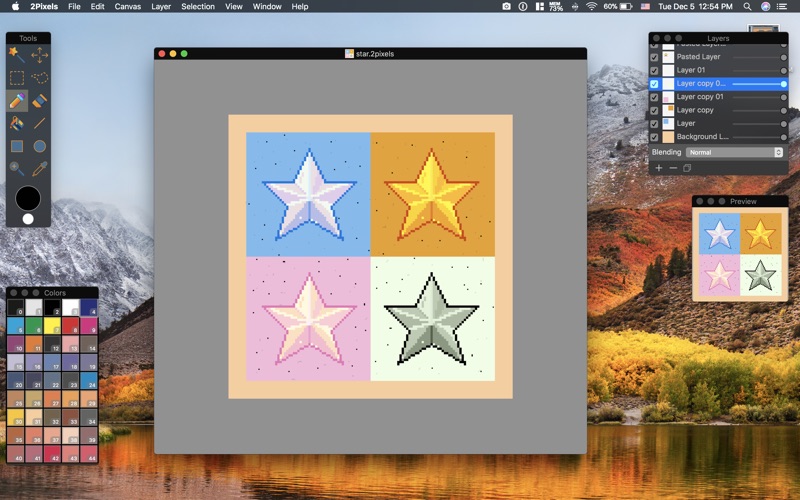Select the Pencil tool

click(x=16, y=101)
